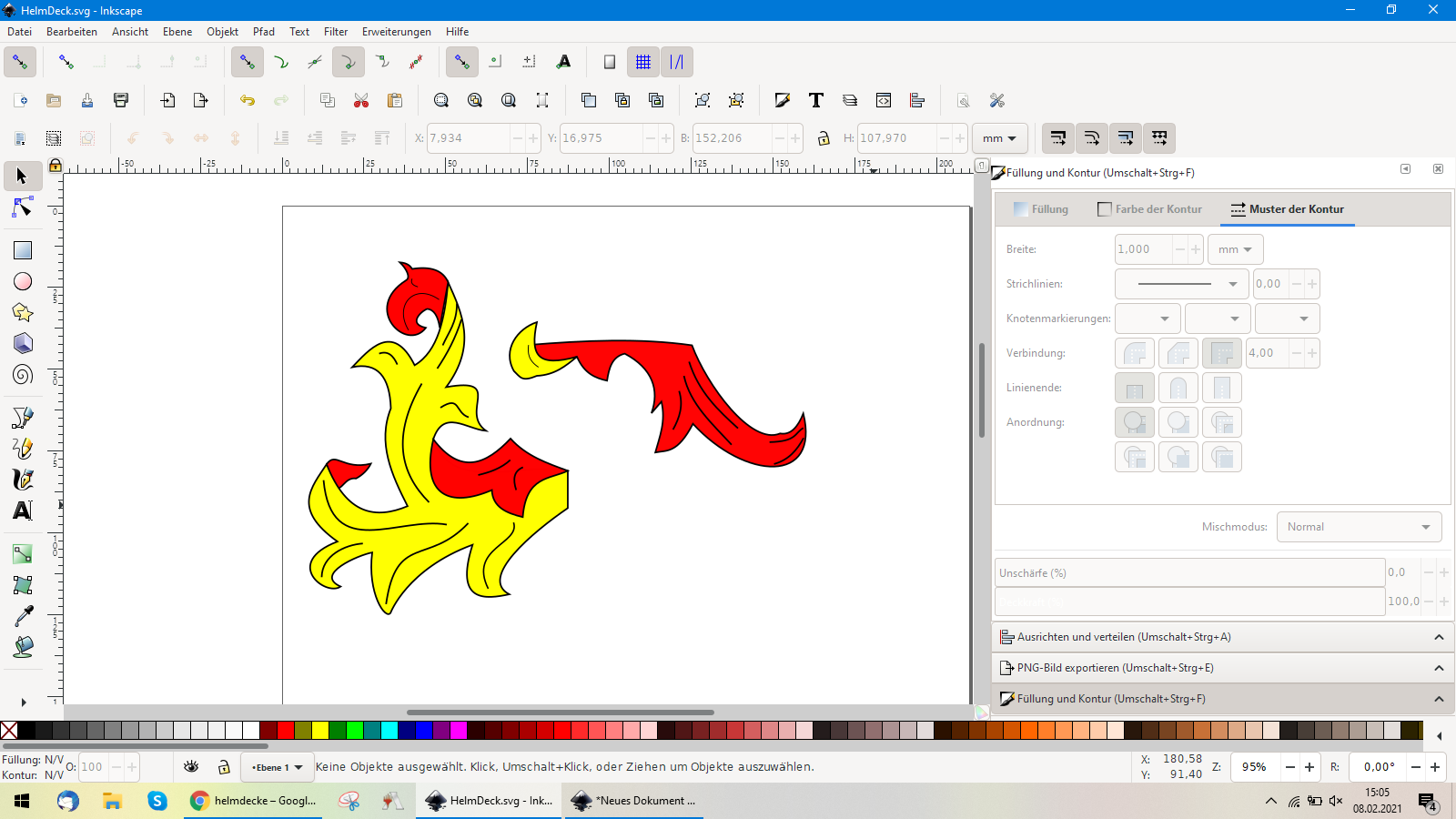Pick the Color dropper tool
Image resolution: width=1456 pixels, height=819 pixels.
(x=23, y=616)
